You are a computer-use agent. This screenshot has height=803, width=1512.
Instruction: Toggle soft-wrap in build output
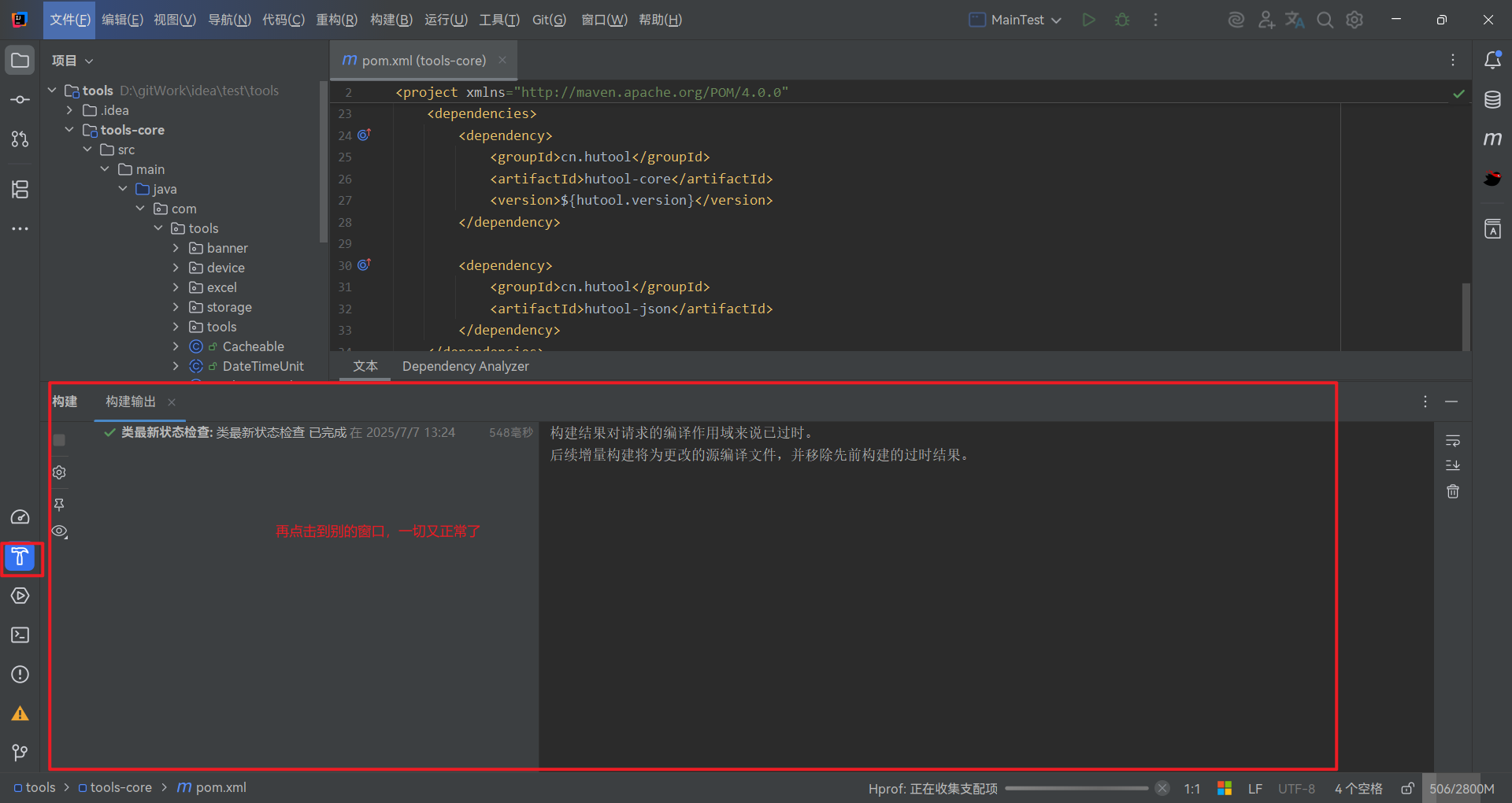tap(1453, 440)
